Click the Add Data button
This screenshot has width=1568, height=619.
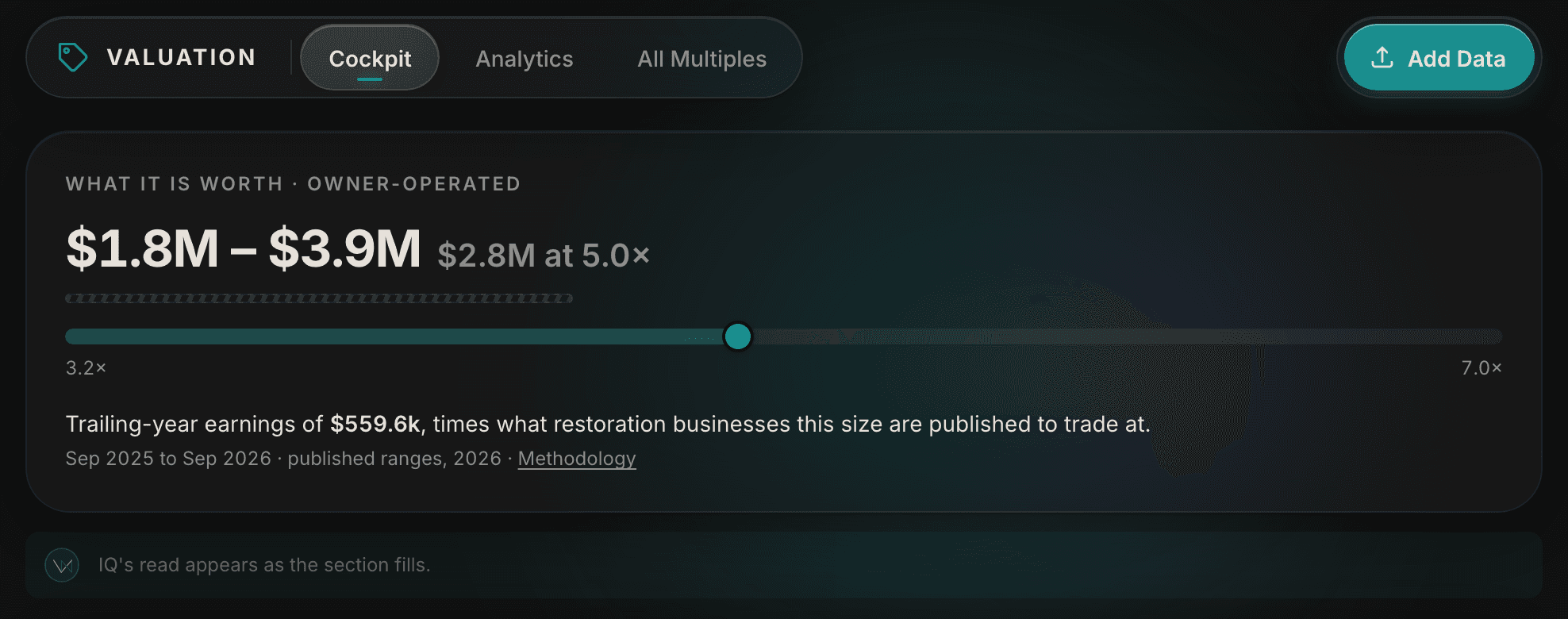1439,58
